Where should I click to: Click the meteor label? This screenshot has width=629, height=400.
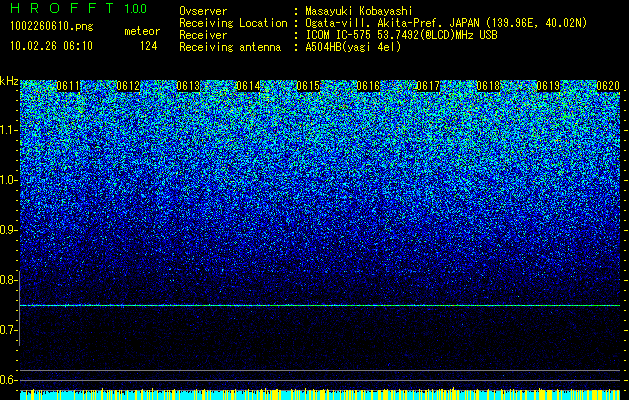click(x=142, y=31)
